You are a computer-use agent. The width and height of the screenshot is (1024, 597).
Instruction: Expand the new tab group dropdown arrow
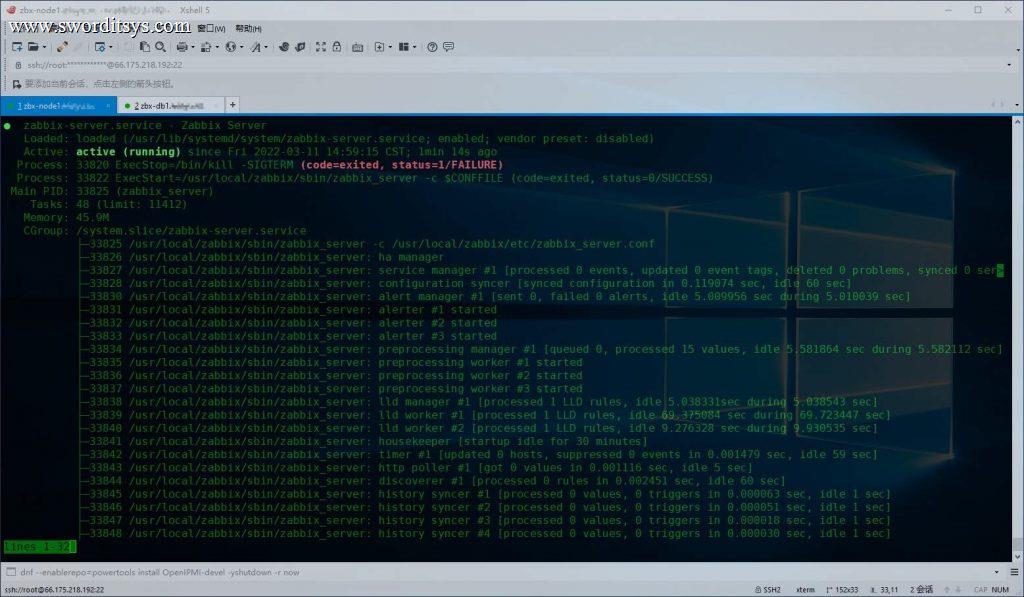coord(390,47)
